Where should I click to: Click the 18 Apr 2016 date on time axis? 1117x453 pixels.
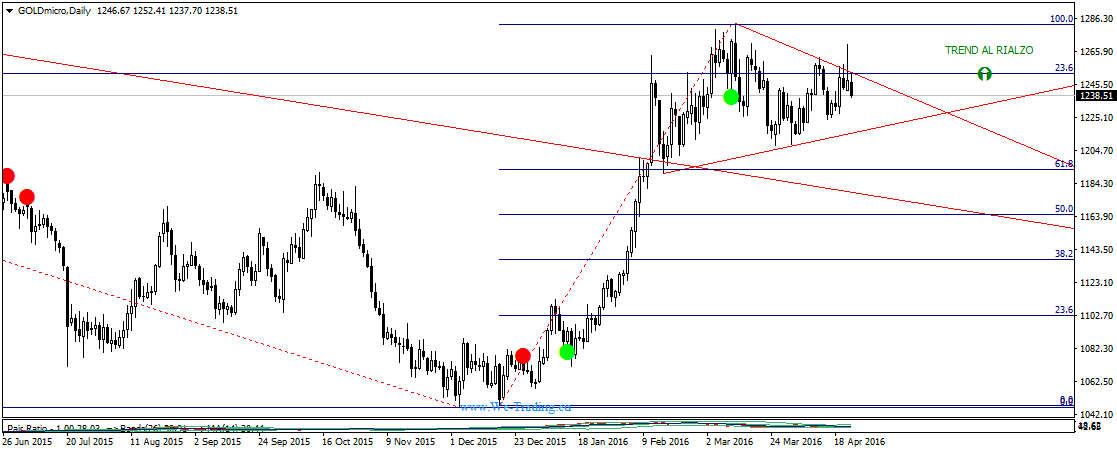point(859,440)
